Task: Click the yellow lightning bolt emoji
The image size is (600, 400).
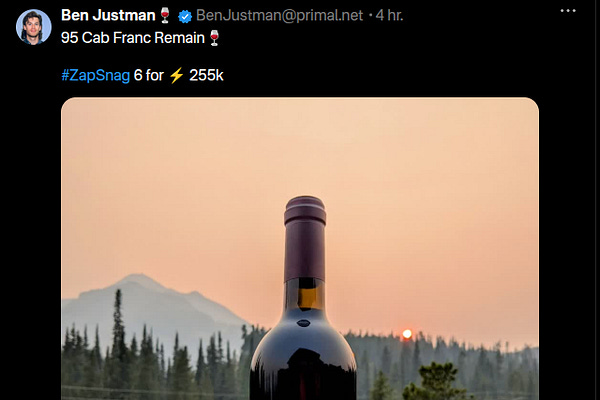Action: (176, 75)
